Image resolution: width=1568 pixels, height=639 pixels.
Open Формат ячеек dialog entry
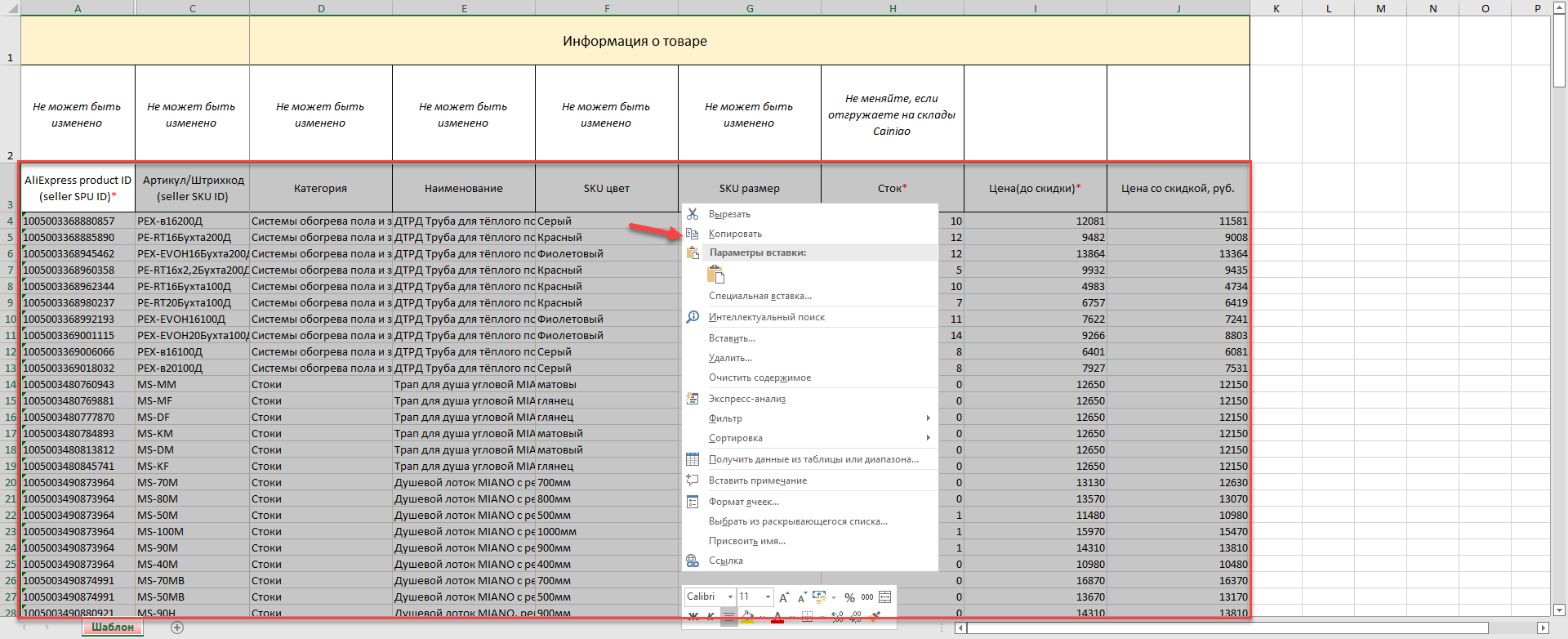click(x=743, y=502)
